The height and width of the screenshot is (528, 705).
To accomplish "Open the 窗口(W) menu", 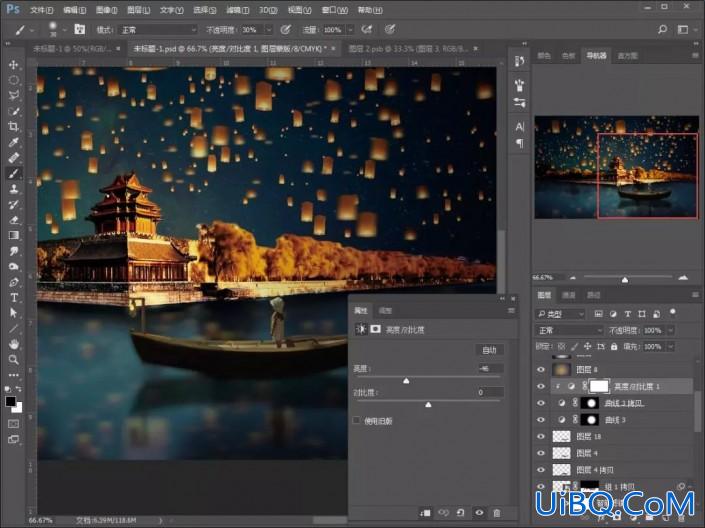I will point(335,9).
